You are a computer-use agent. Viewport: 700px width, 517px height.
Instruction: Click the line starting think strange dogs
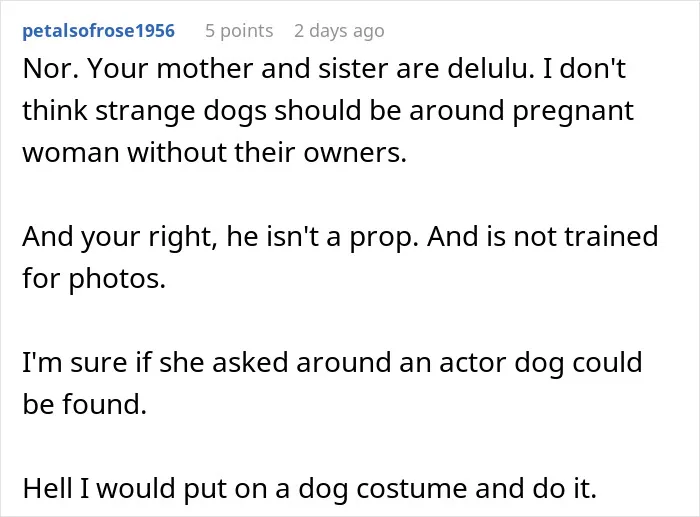[x=328, y=111]
